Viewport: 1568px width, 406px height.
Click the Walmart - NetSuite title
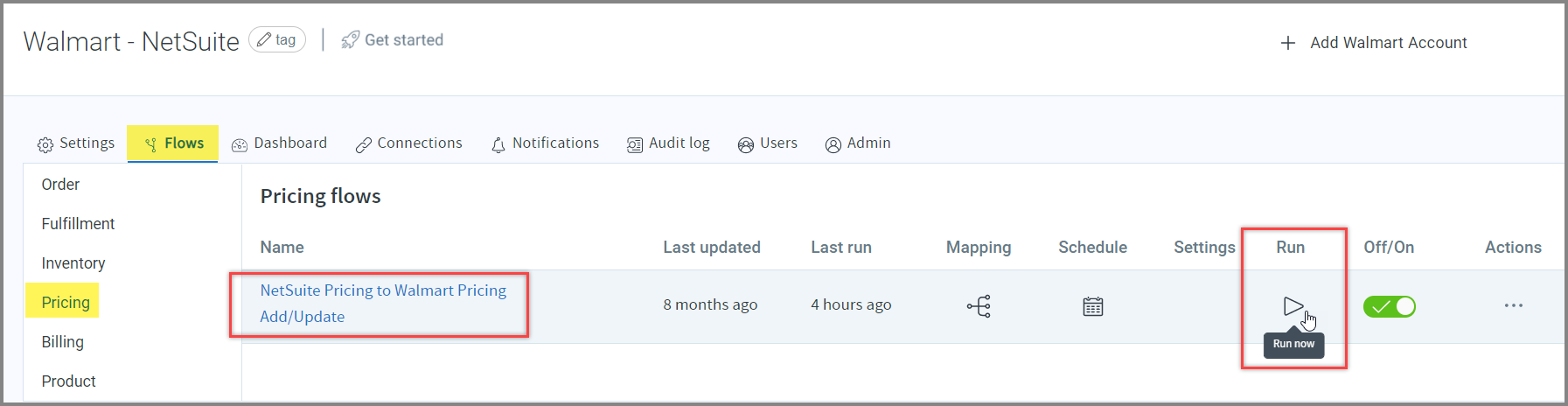[131, 41]
